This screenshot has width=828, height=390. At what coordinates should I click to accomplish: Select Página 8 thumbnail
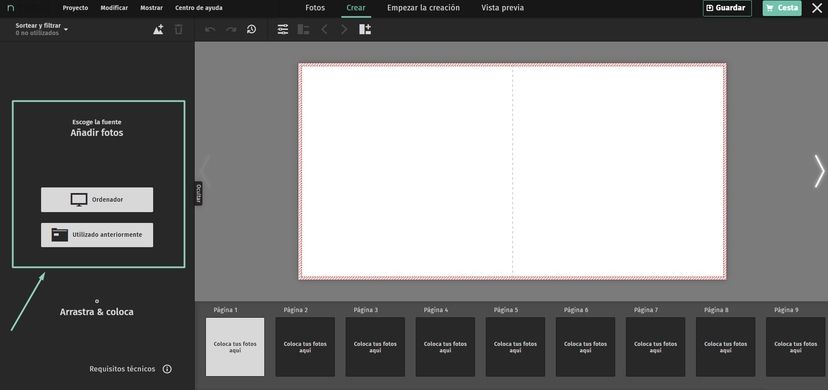pyautogui.click(x=726, y=347)
